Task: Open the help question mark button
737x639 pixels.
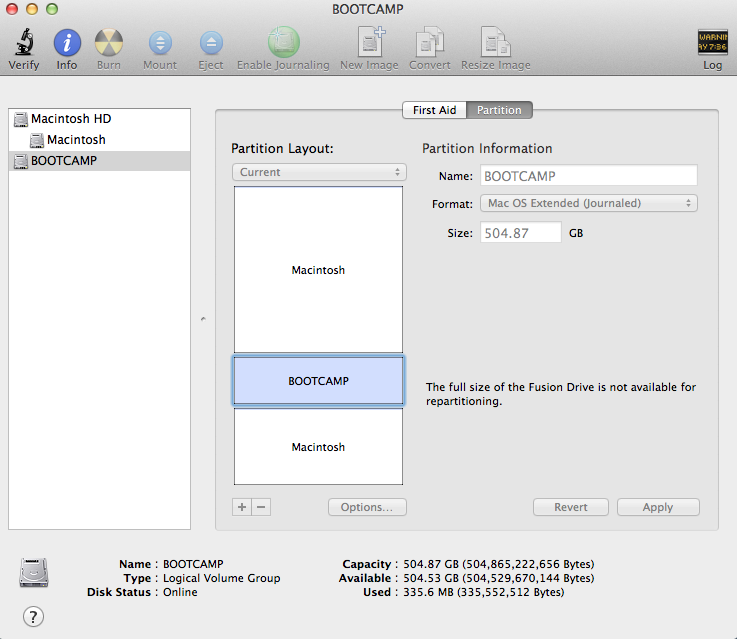Action: (x=33, y=616)
